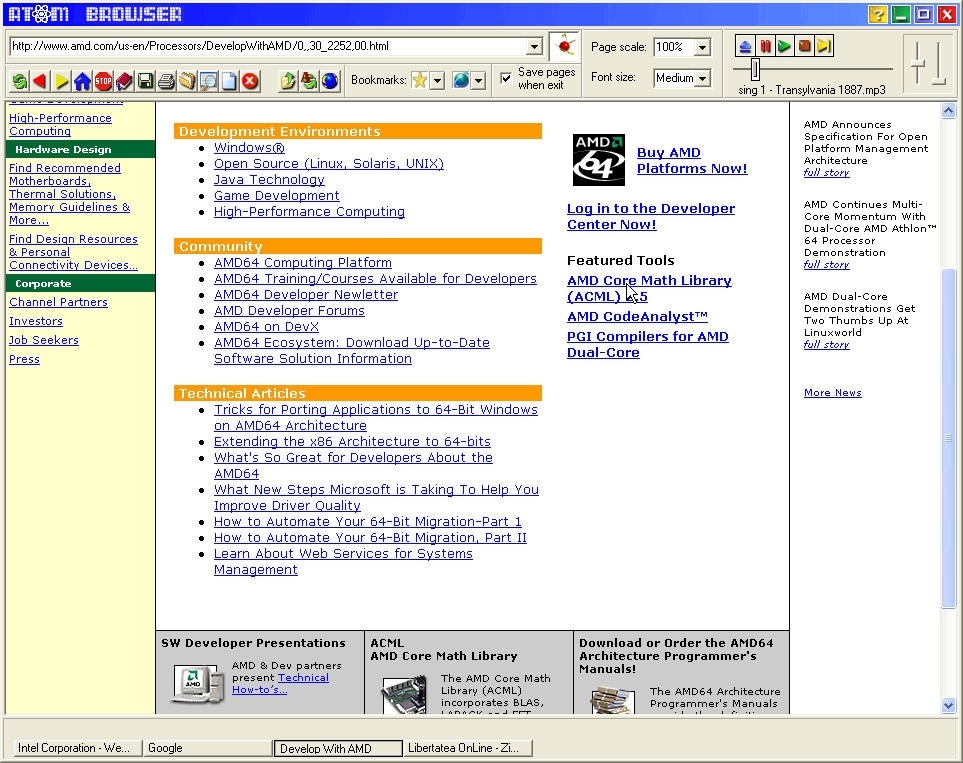Click Buy AMD Platforms Now! link
This screenshot has width=963, height=763.
click(692, 160)
